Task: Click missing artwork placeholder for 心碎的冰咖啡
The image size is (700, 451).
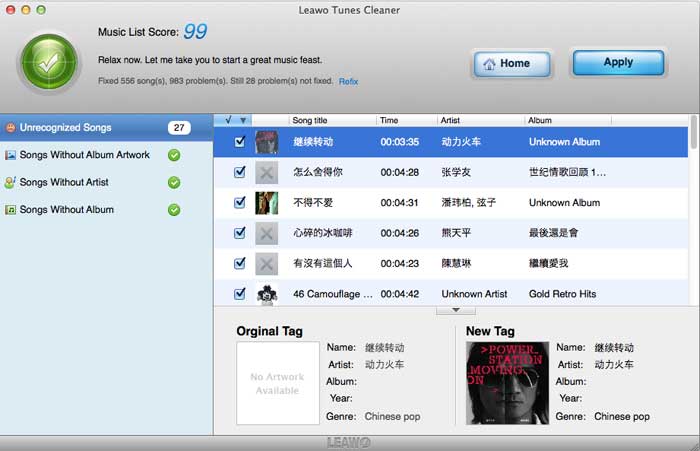Action: tap(267, 233)
